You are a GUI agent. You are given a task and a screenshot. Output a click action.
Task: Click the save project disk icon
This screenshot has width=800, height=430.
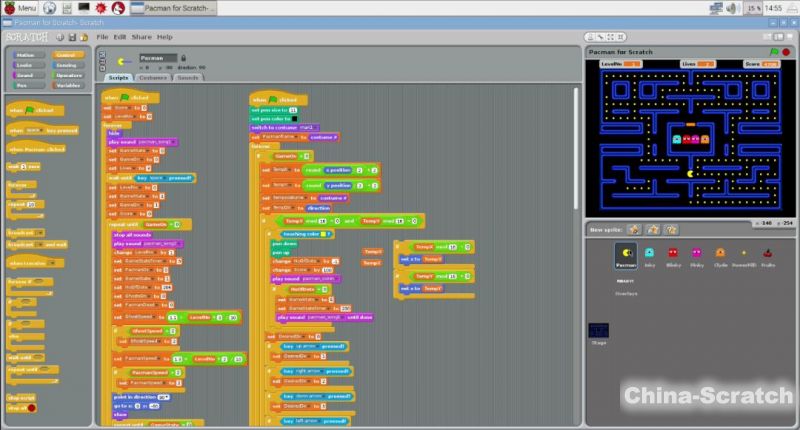click(x=73, y=37)
